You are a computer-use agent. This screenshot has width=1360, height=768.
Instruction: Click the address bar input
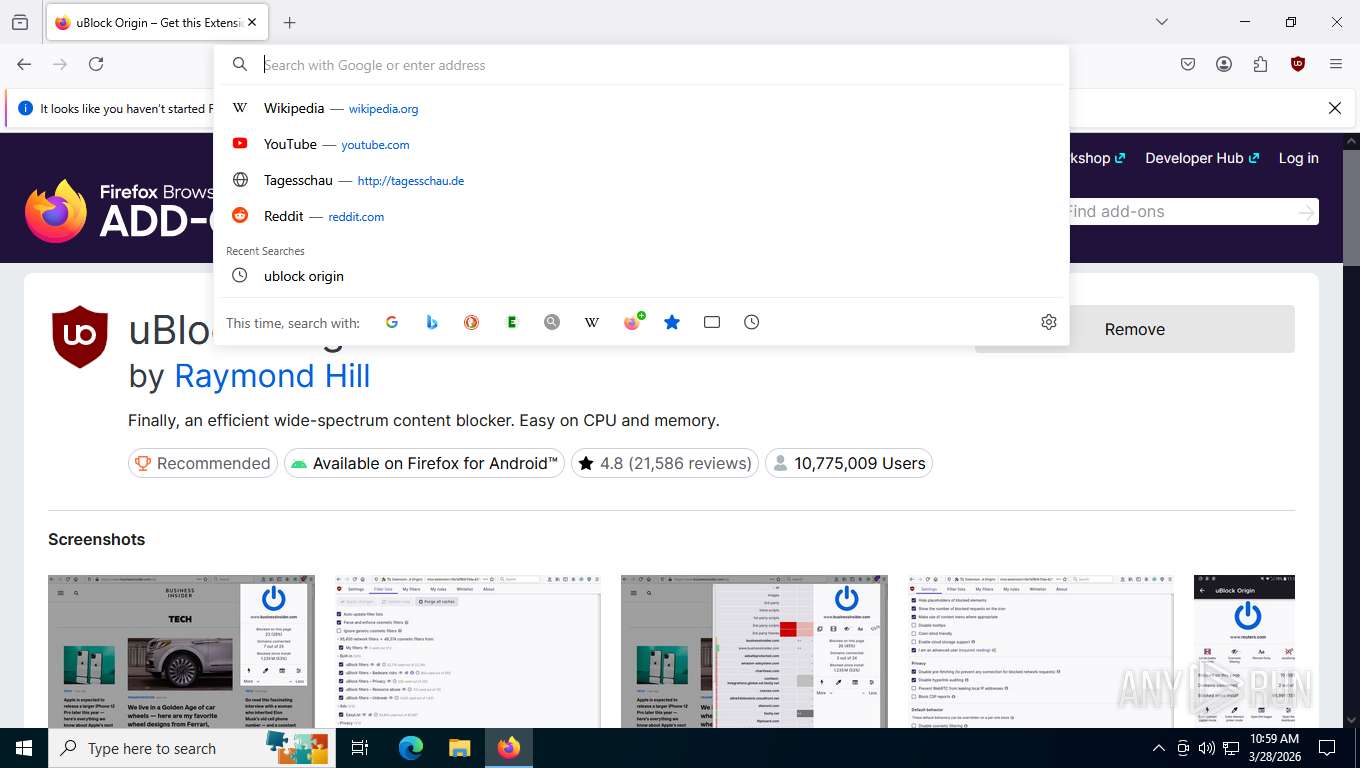click(660, 65)
